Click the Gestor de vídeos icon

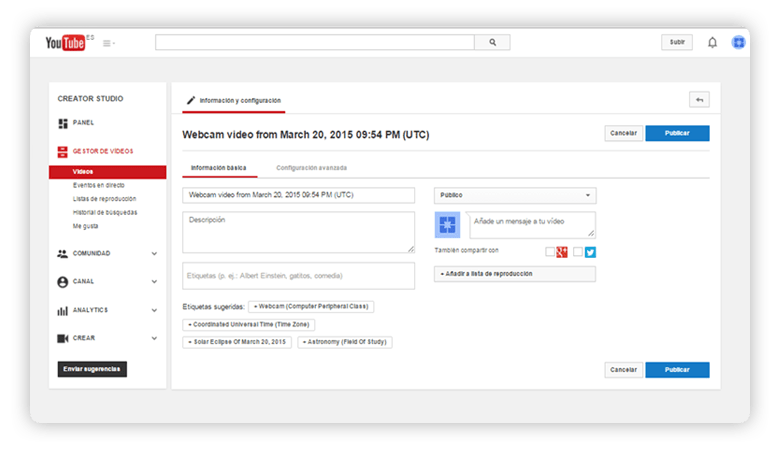pyautogui.click(x=62, y=152)
